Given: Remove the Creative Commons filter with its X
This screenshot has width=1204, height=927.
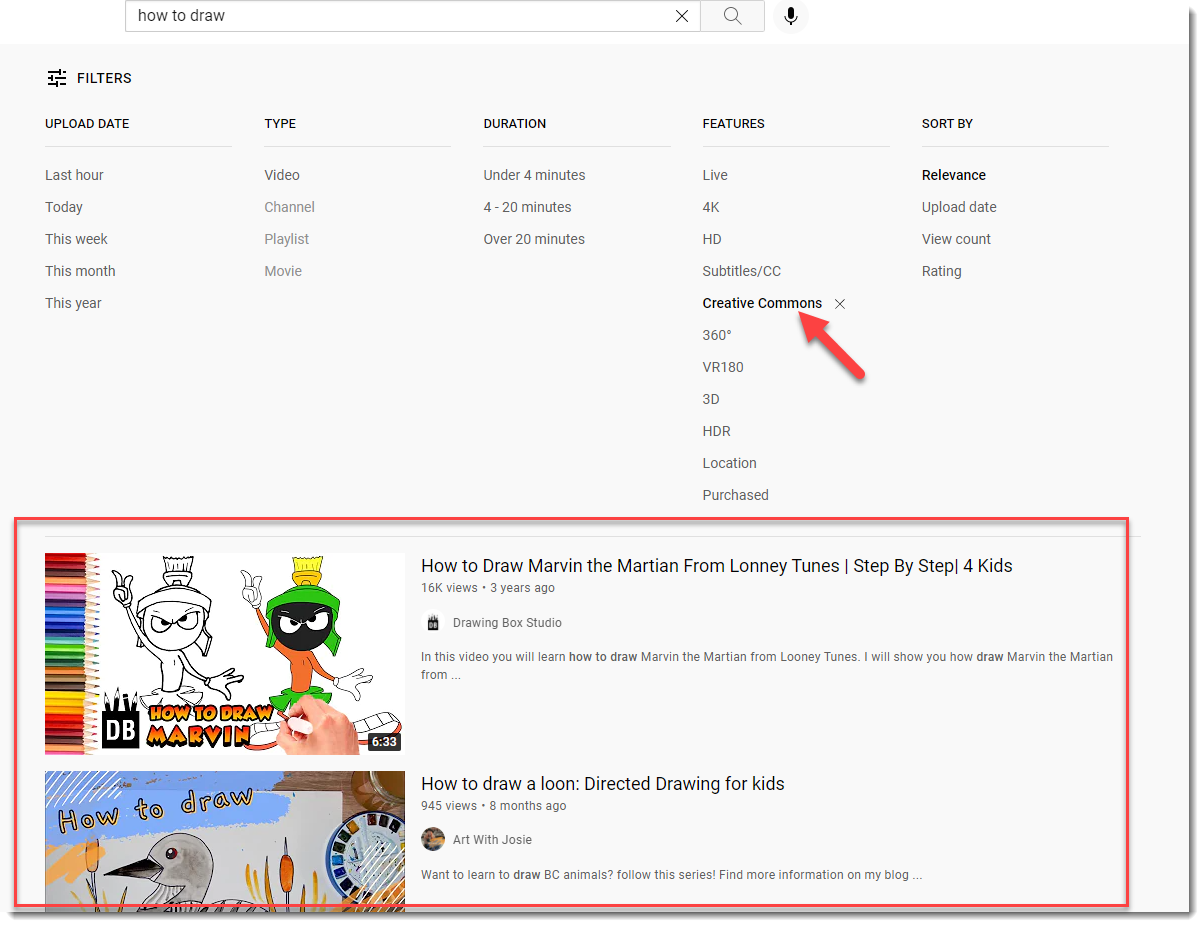Looking at the screenshot, I should pos(840,303).
